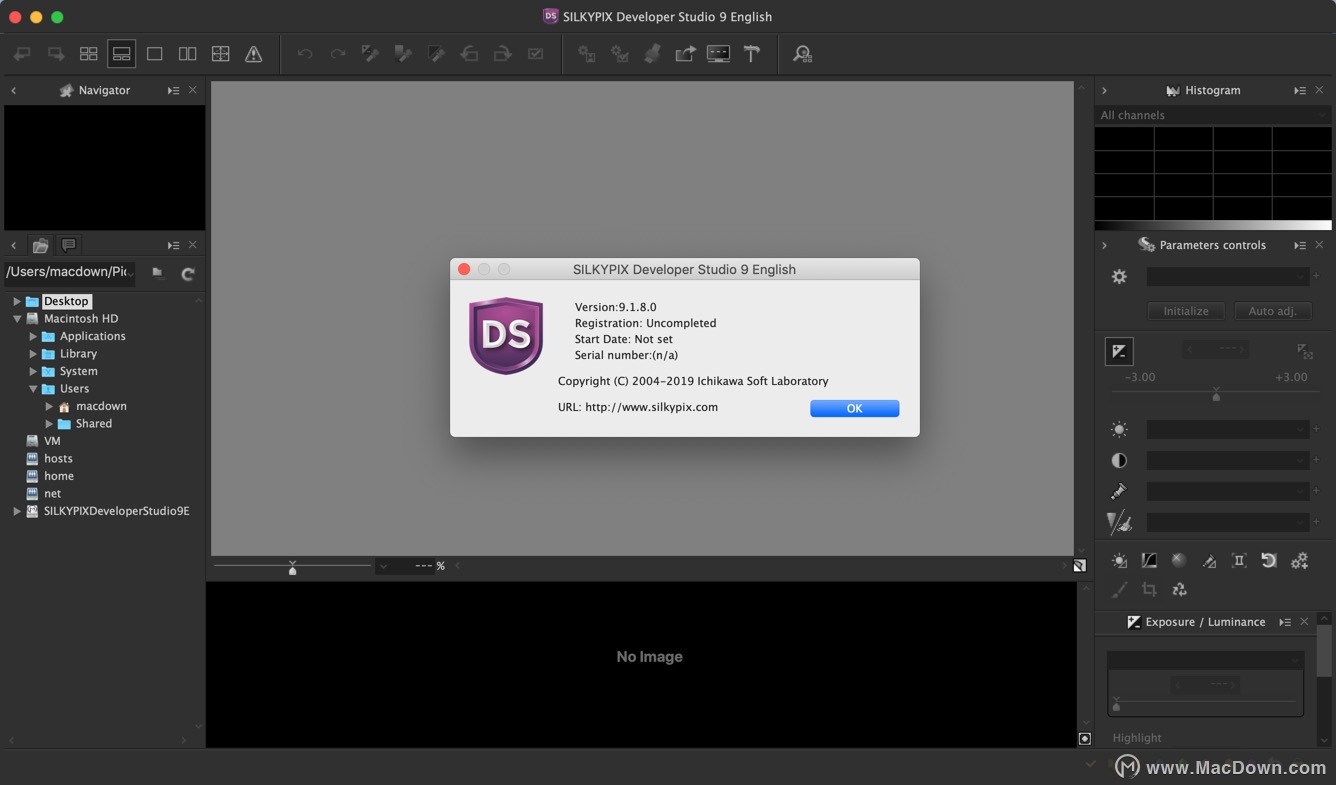Select the Applications folder
This screenshot has width=1336, height=785.
92,336
